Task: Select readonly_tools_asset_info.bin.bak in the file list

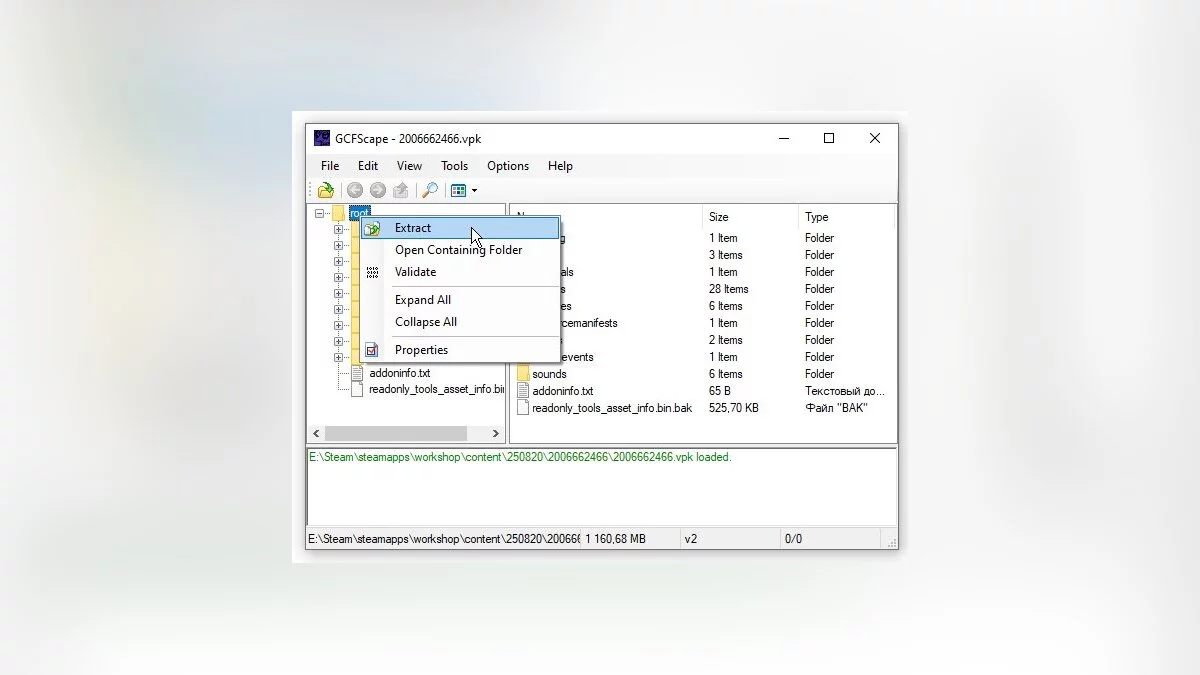Action: [612, 408]
